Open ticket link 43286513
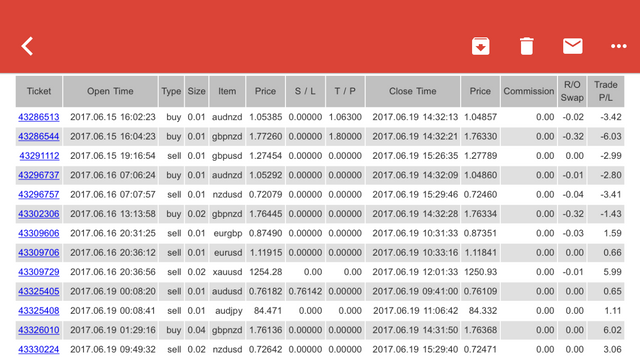The width and height of the screenshot is (640, 360). pyautogui.click(x=39, y=117)
